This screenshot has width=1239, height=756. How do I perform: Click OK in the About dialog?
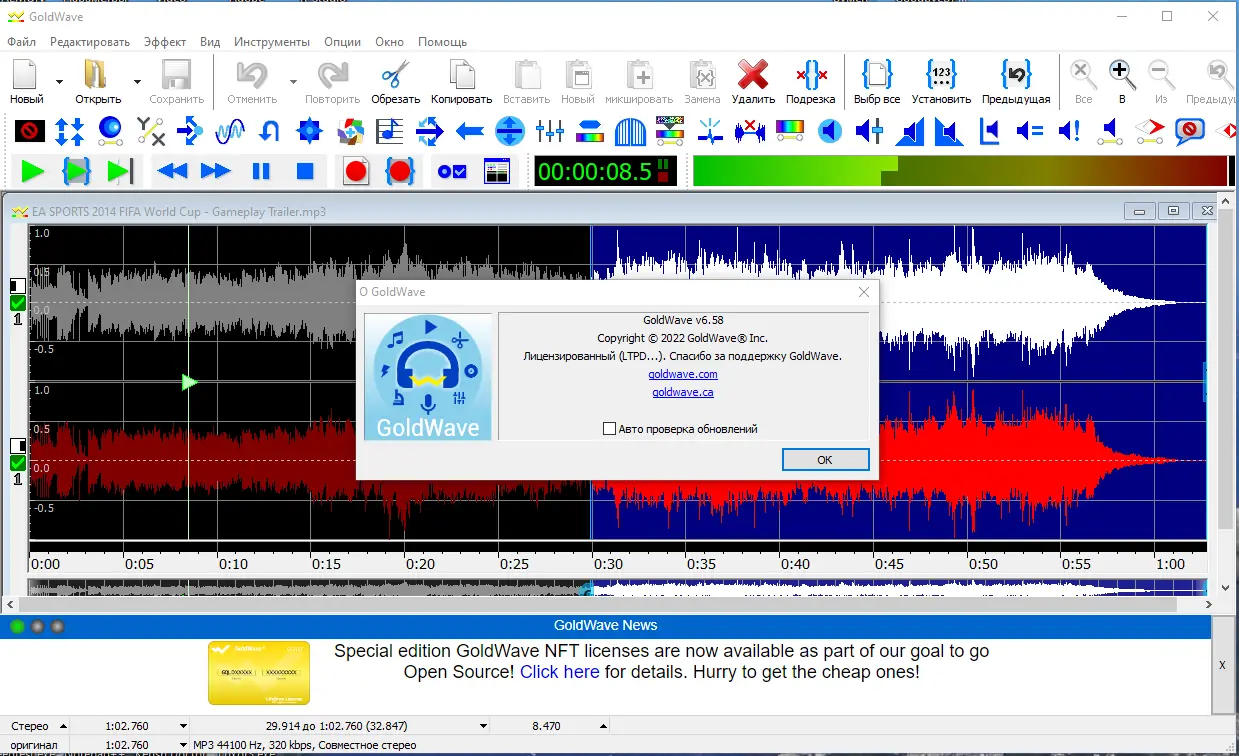pos(825,460)
